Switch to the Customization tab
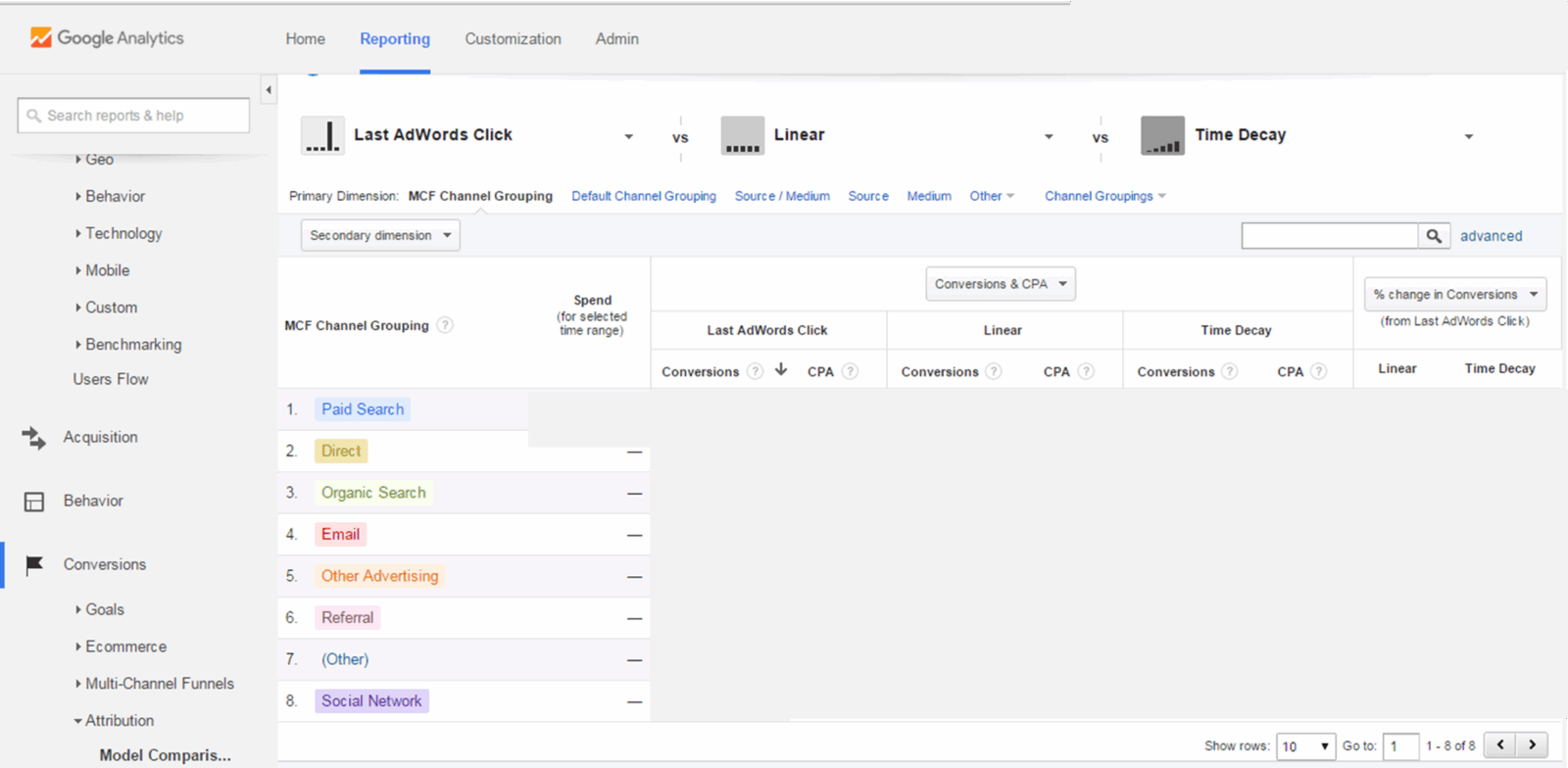The image size is (1568, 768). click(x=514, y=39)
